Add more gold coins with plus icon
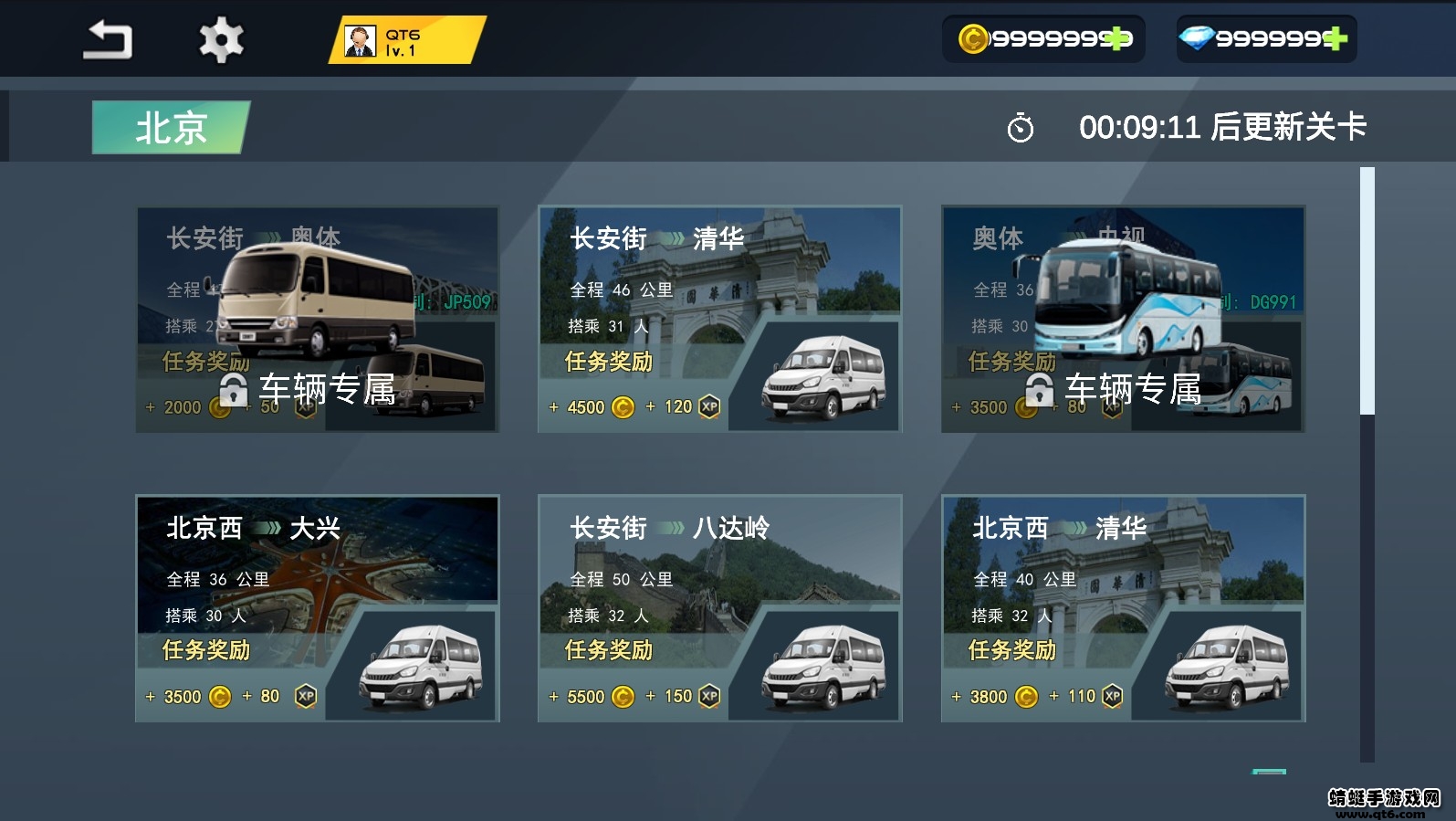This screenshot has width=1456, height=821. [1119, 38]
